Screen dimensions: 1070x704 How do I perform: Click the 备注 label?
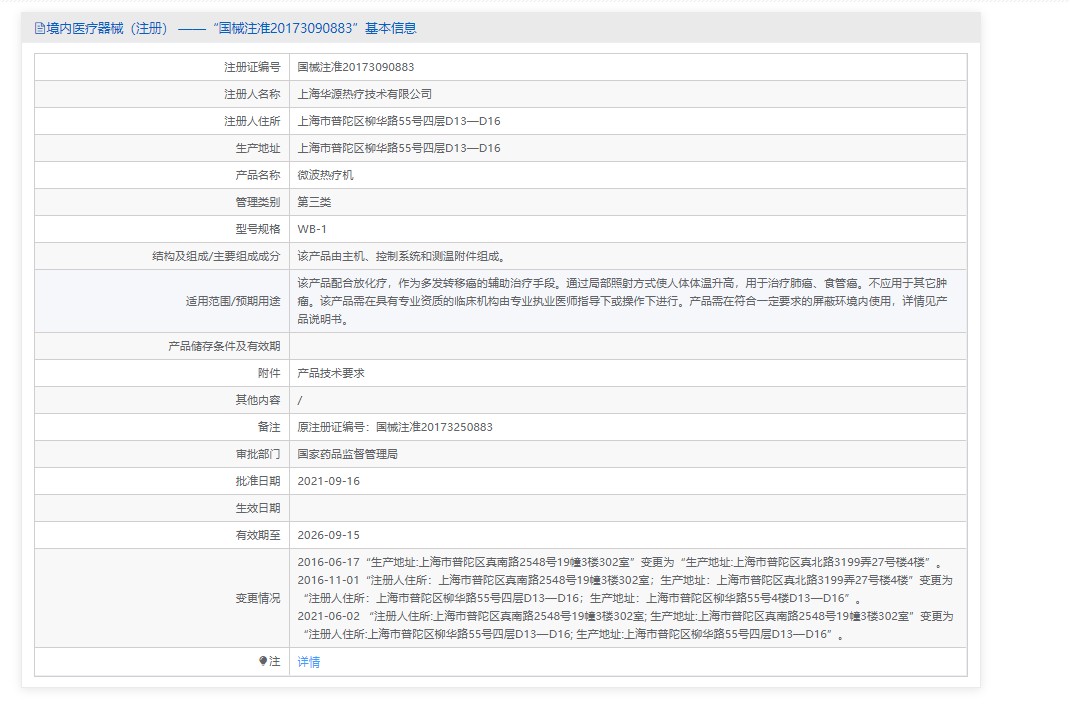[x=269, y=427]
